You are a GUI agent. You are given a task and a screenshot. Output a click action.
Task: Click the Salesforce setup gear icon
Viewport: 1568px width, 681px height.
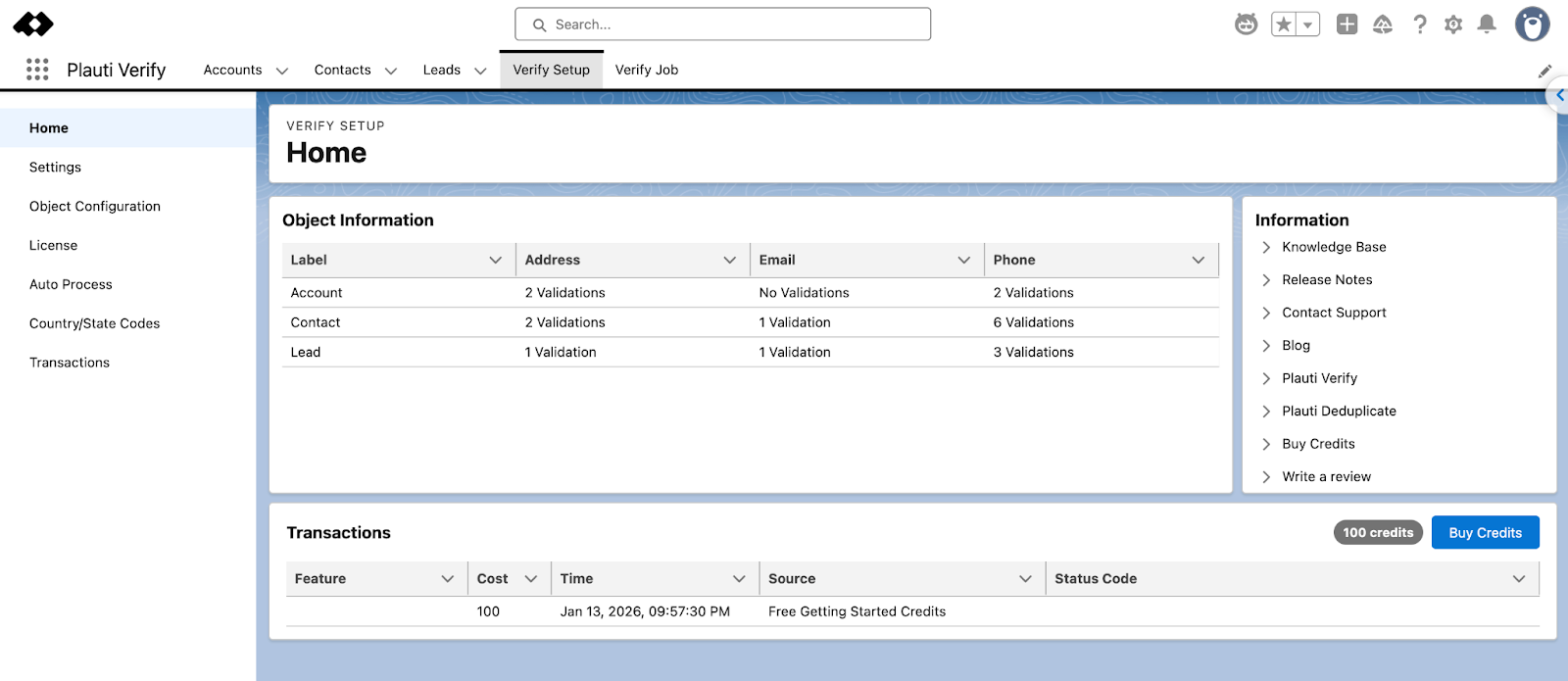[1452, 24]
